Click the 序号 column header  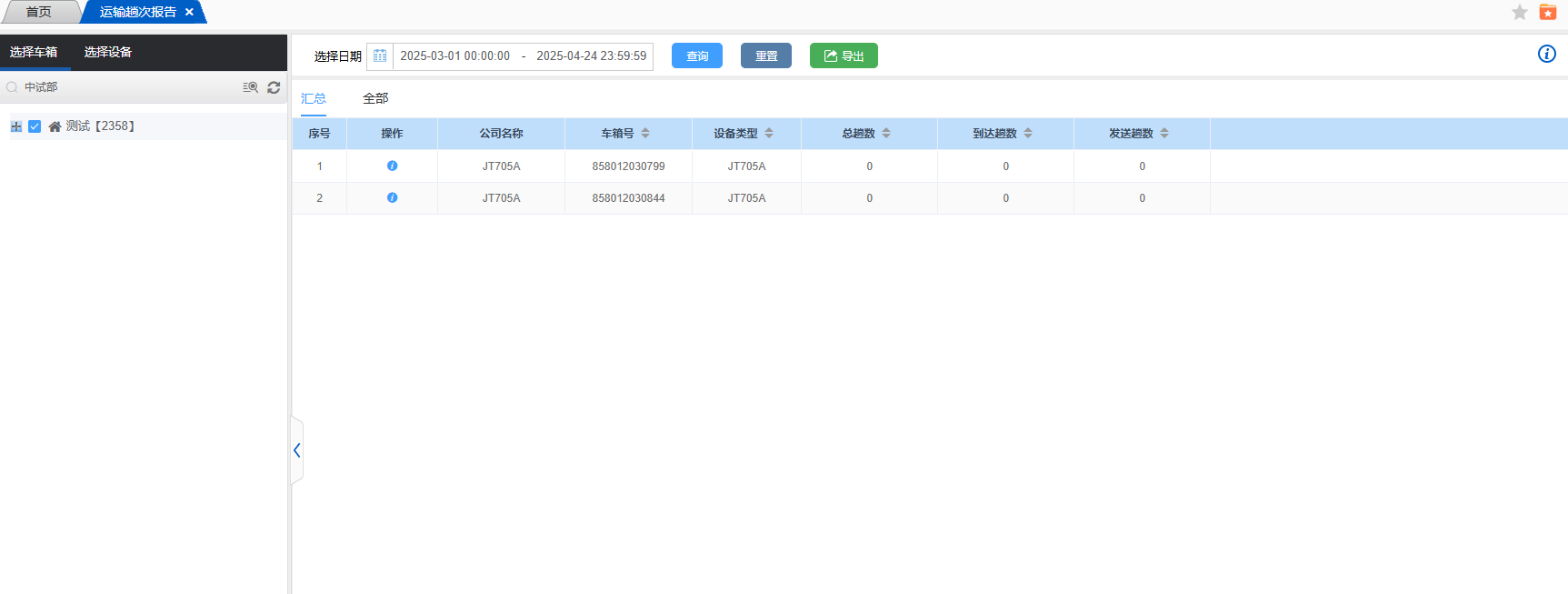pyautogui.click(x=319, y=134)
